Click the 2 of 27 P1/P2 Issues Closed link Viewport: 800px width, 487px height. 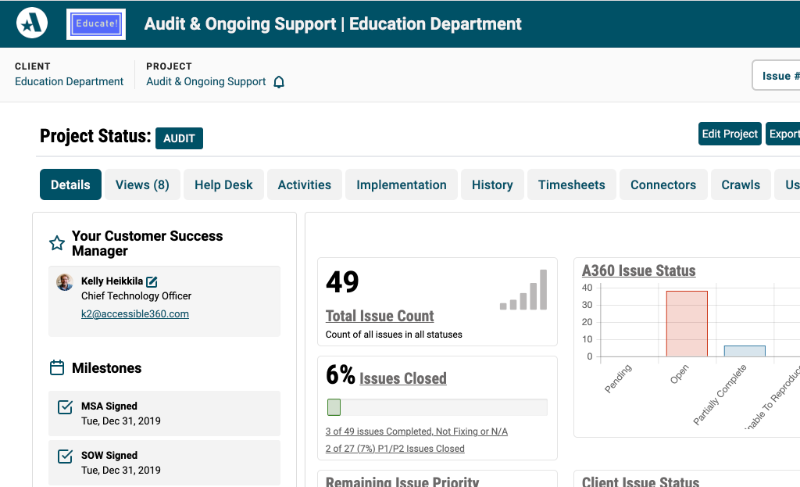(x=395, y=449)
